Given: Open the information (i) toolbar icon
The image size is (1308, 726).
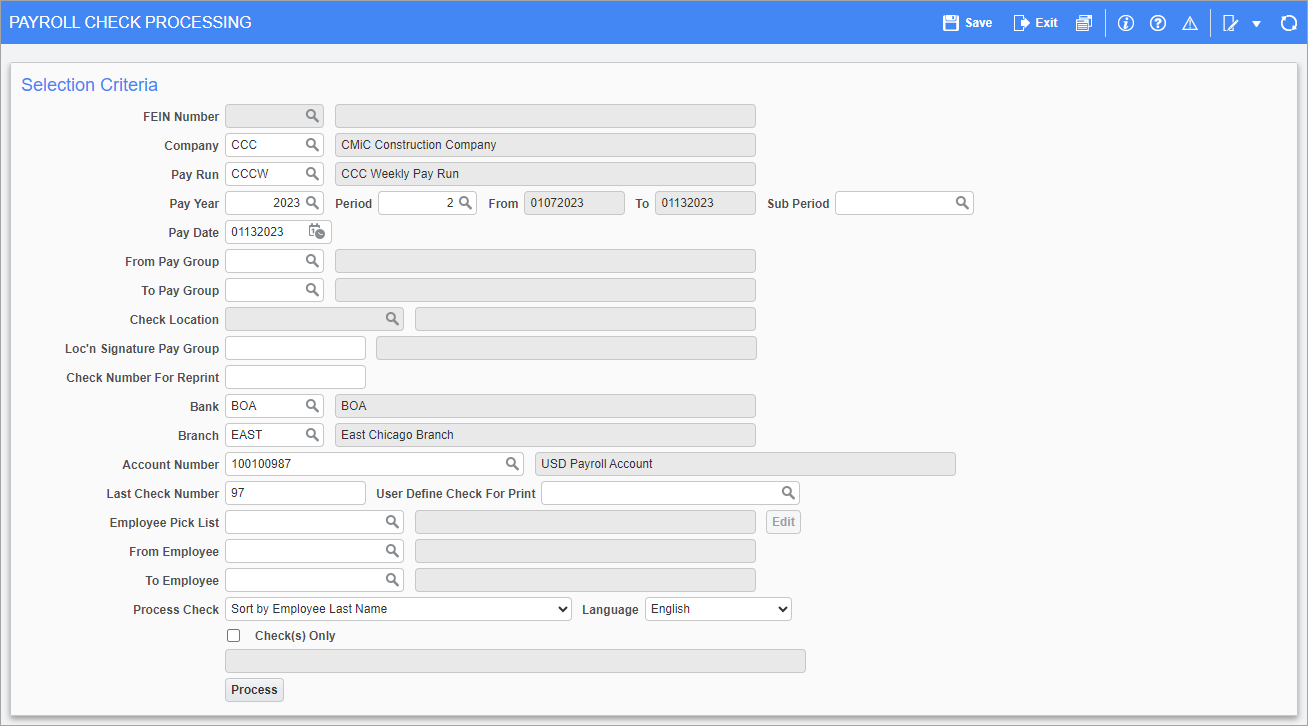Looking at the screenshot, I should [1126, 22].
